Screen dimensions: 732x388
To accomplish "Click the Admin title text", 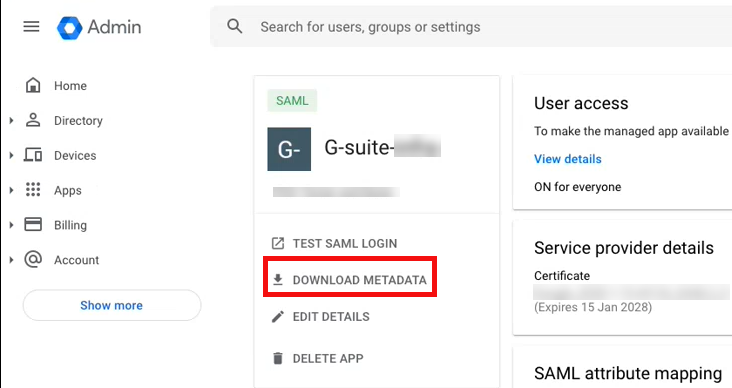I will (x=114, y=27).
